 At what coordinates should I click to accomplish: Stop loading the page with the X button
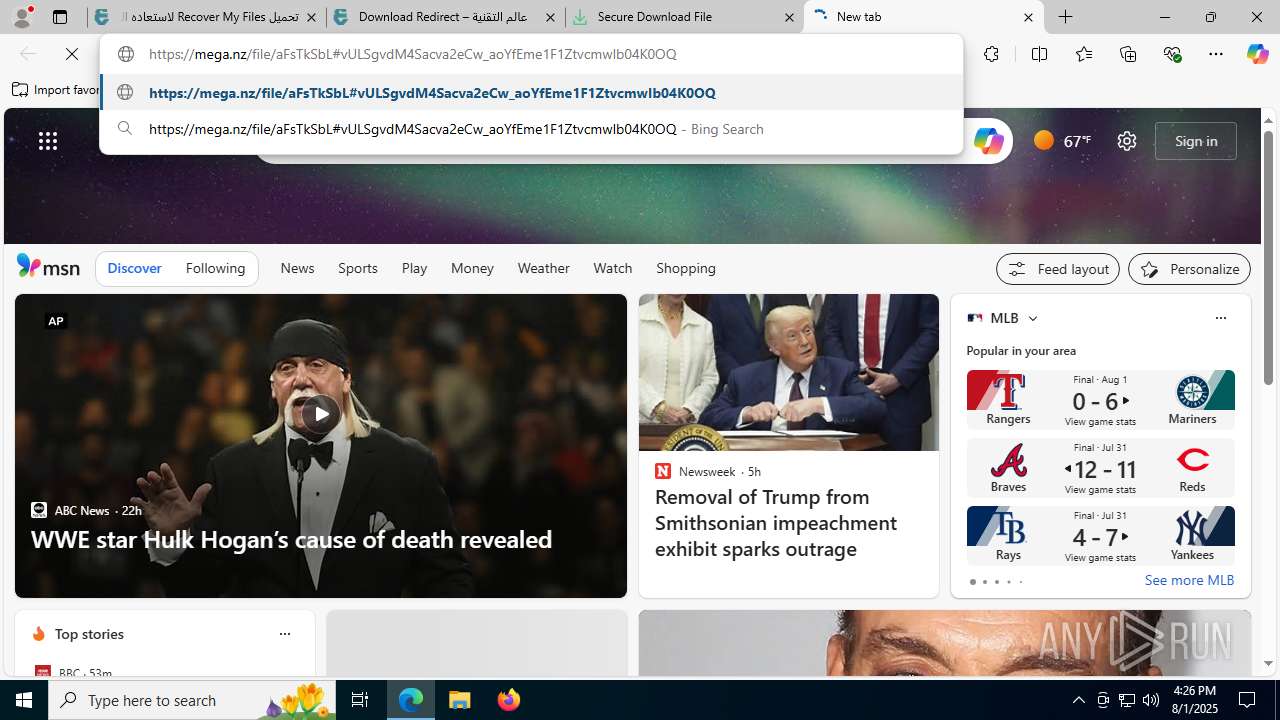(72, 54)
